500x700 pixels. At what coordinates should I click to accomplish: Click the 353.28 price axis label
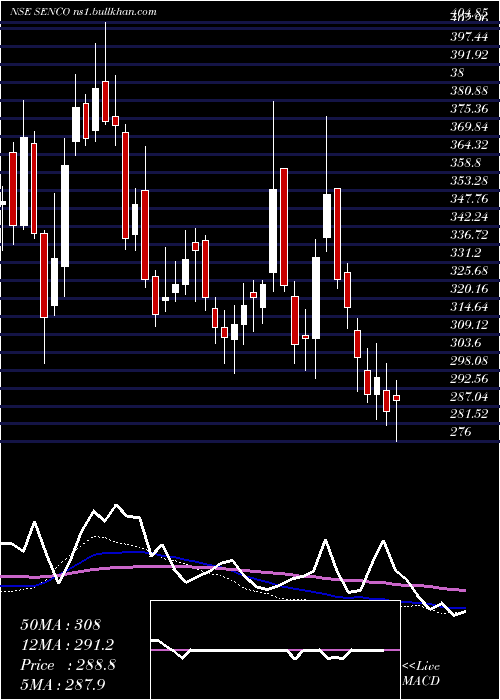[x=469, y=181]
